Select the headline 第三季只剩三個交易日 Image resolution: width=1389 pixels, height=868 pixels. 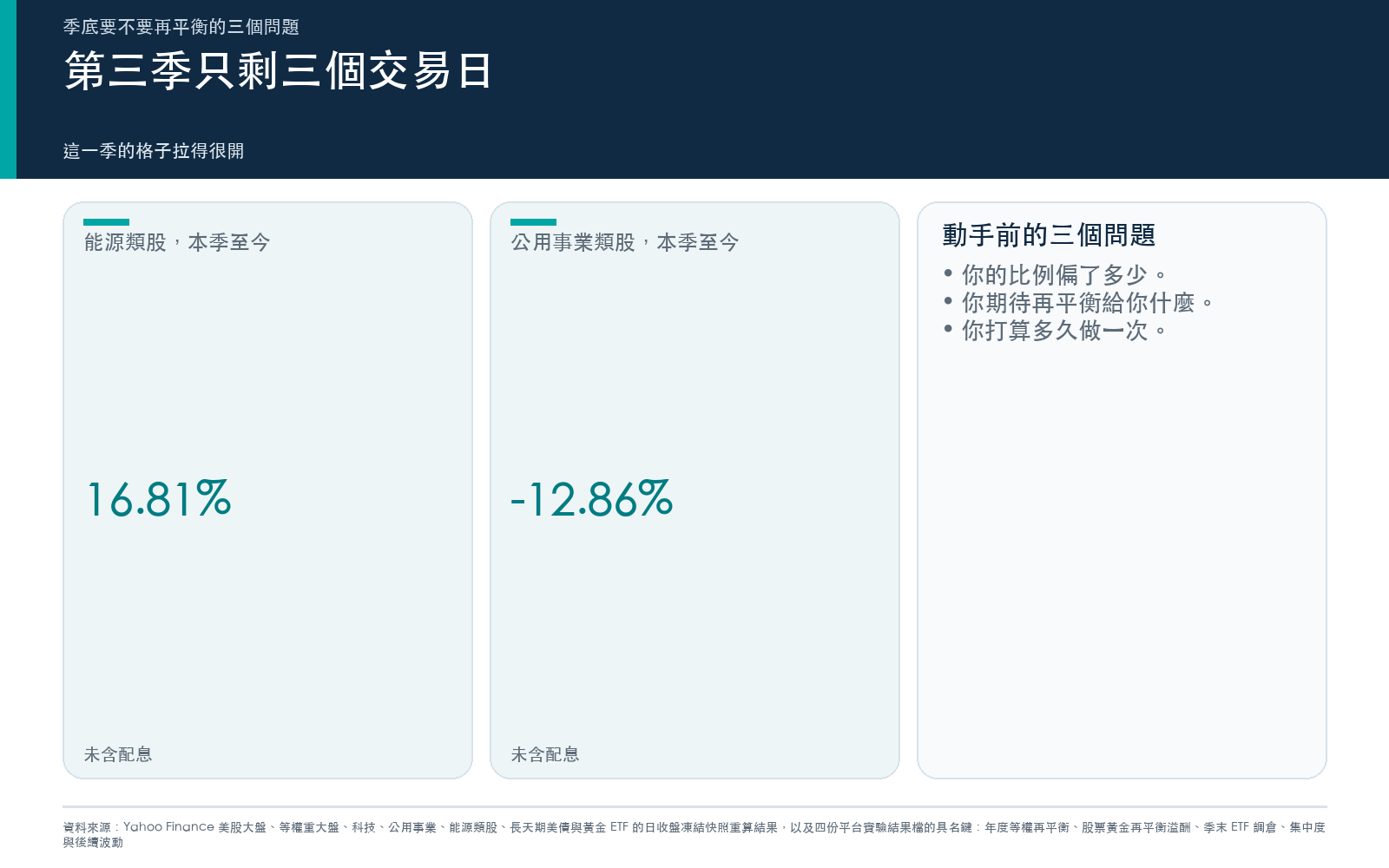[279, 70]
